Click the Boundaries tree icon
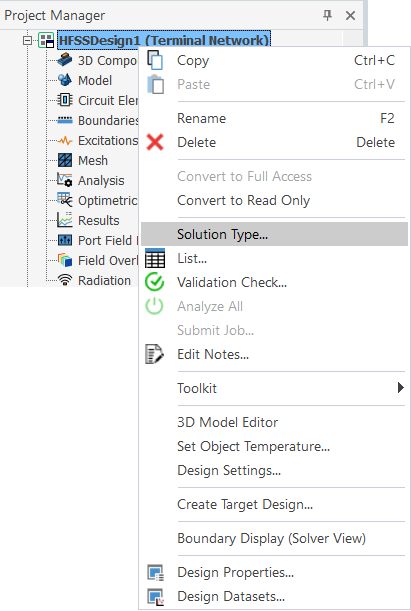The height and width of the screenshot is (611, 411). [x=65, y=120]
